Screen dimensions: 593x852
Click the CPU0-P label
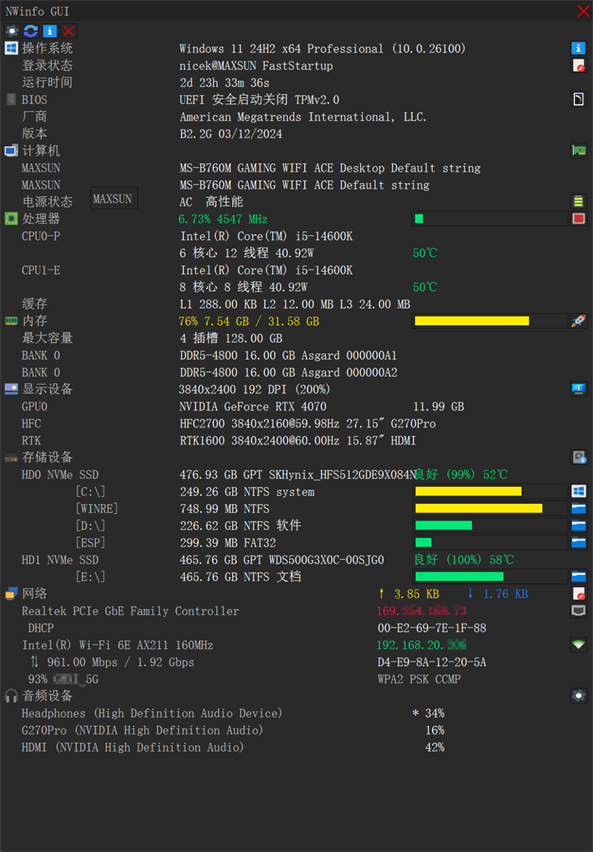(41, 236)
